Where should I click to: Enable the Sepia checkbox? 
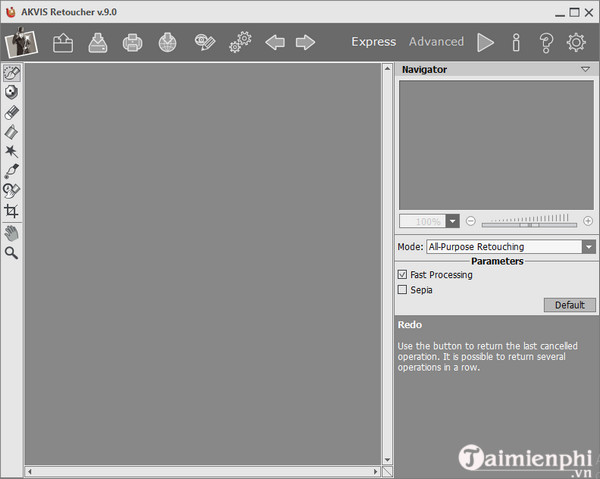click(402, 290)
